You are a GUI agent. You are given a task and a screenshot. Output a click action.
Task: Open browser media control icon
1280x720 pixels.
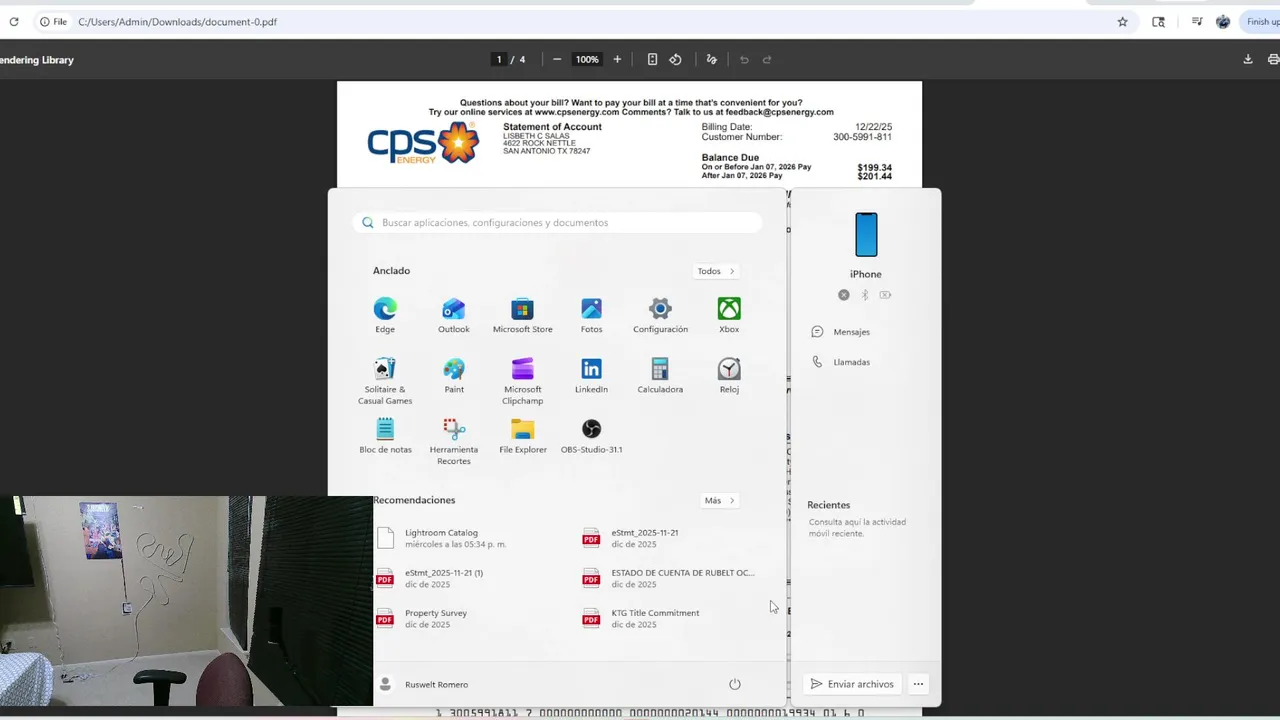(1197, 21)
